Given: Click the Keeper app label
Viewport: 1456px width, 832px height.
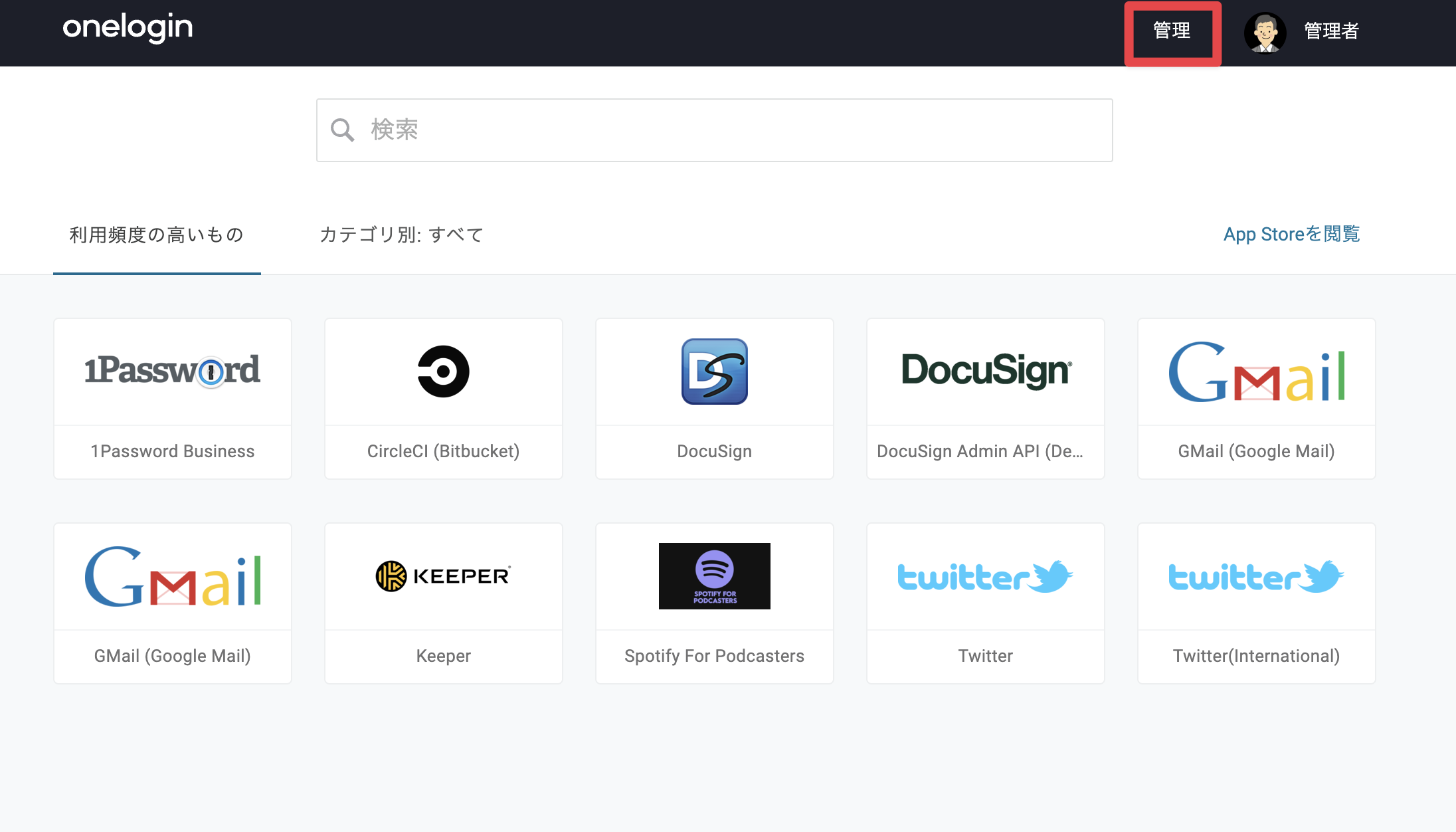Looking at the screenshot, I should point(444,656).
